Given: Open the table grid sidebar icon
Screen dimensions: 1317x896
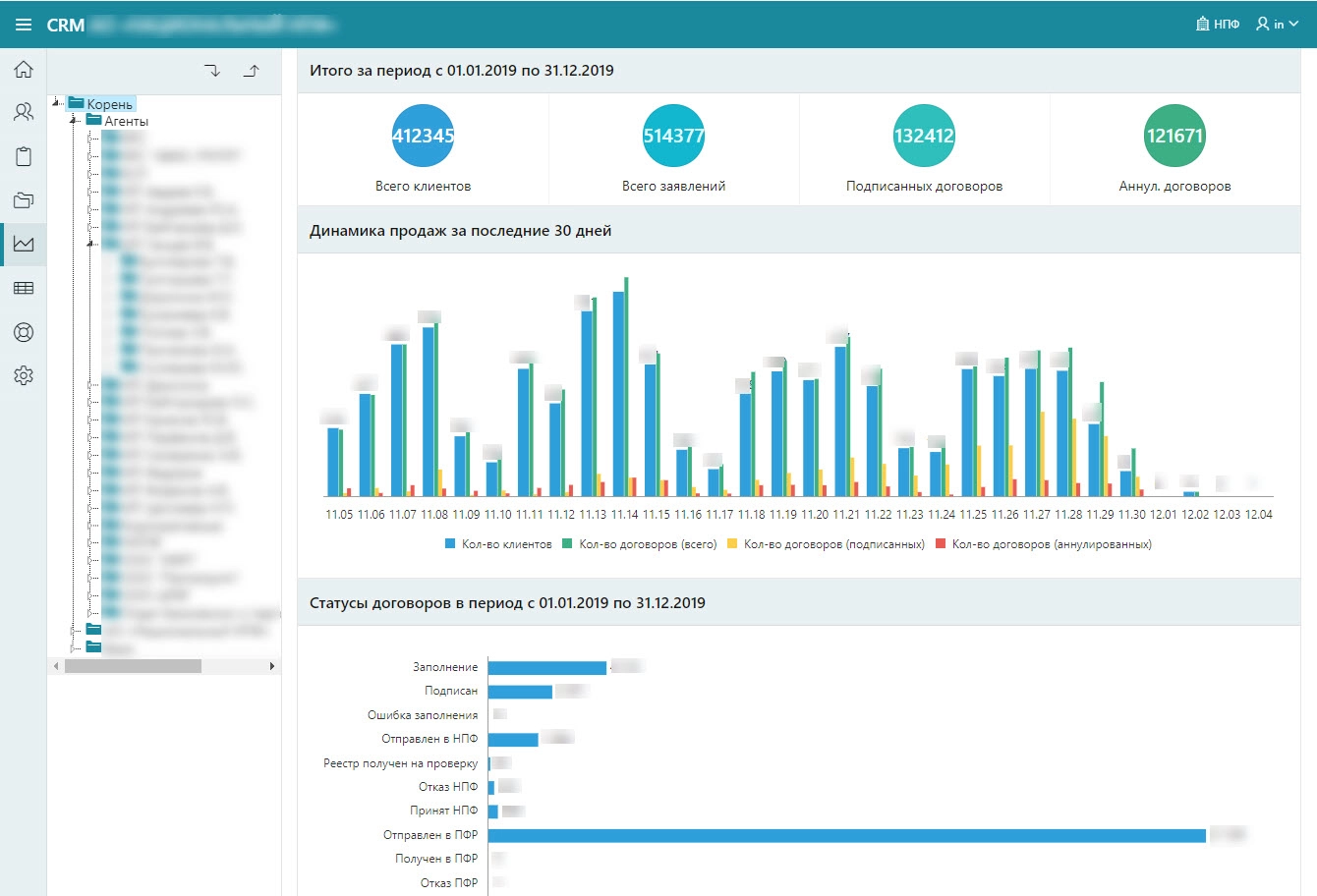Looking at the screenshot, I should point(24,288).
